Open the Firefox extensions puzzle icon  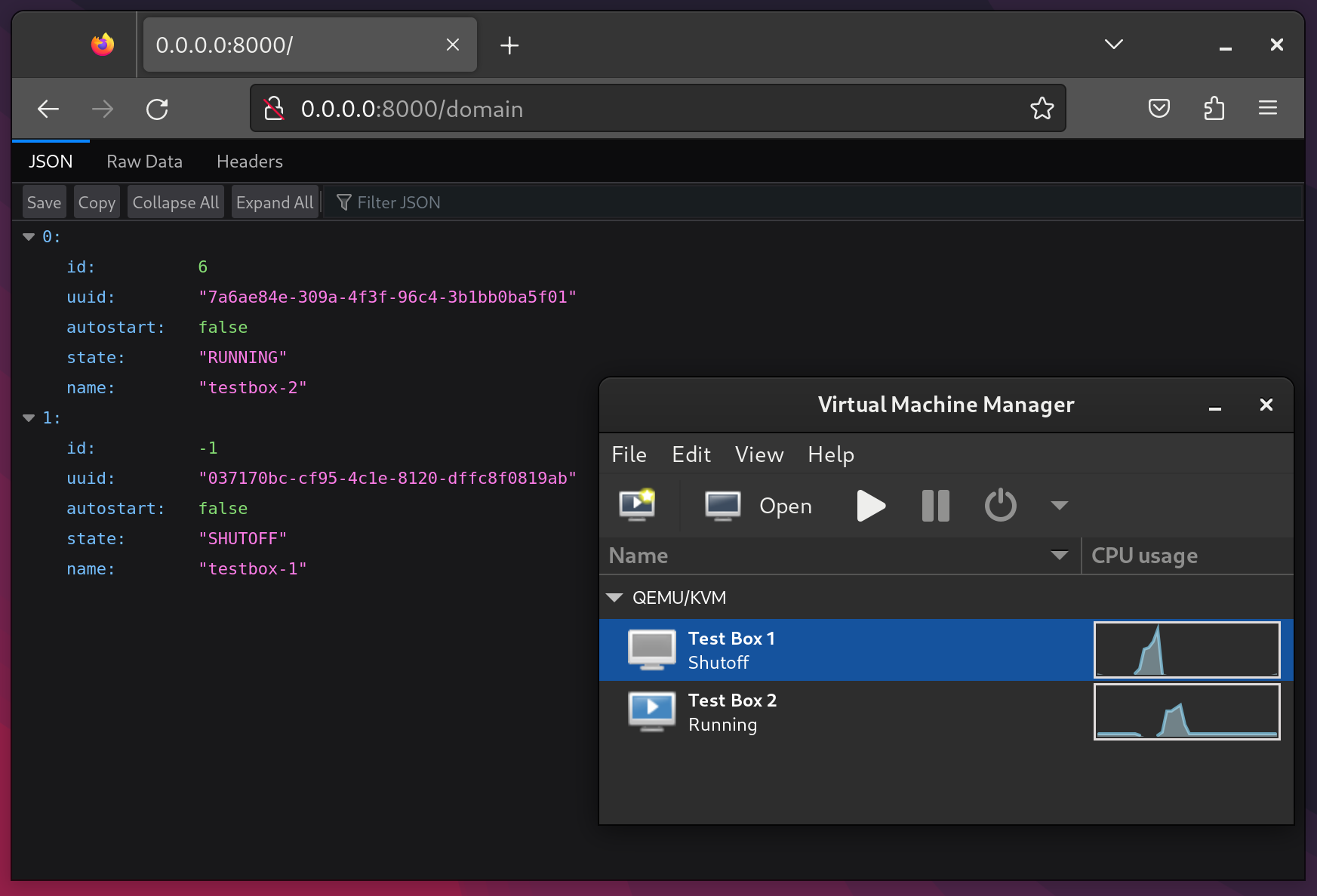click(x=1214, y=109)
